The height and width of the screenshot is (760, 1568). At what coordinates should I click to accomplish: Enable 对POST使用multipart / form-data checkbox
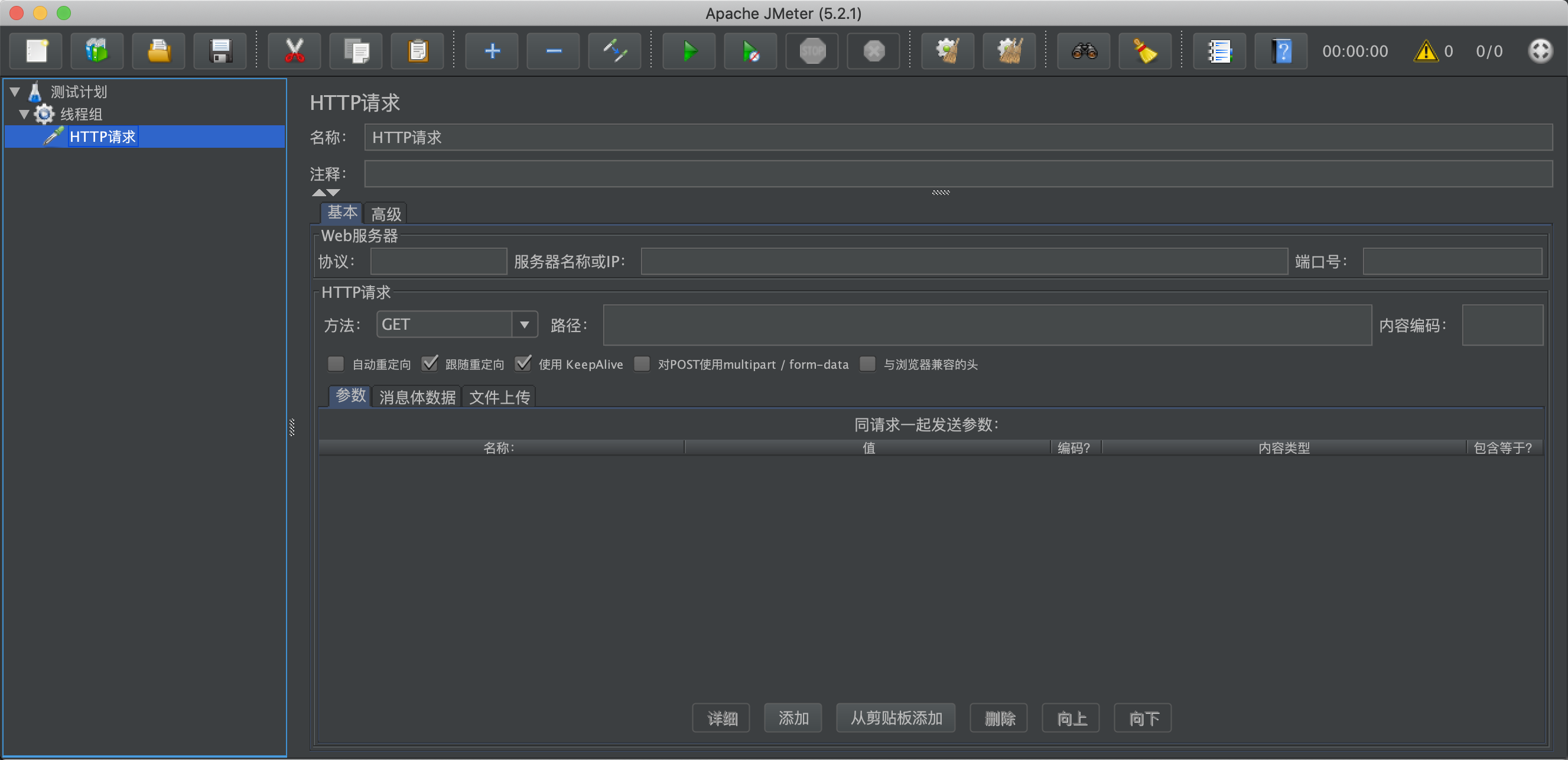[x=642, y=364]
